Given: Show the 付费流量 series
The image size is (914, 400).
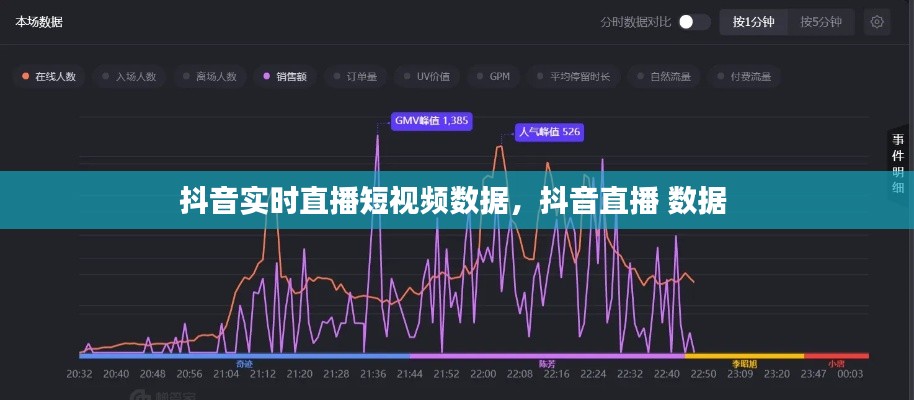Looking at the screenshot, I should click(x=744, y=76).
